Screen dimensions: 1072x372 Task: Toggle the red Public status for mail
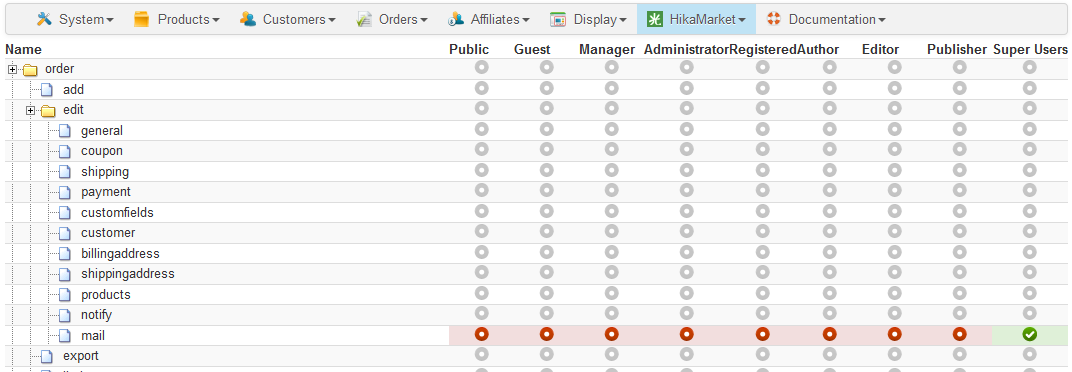click(481, 334)
